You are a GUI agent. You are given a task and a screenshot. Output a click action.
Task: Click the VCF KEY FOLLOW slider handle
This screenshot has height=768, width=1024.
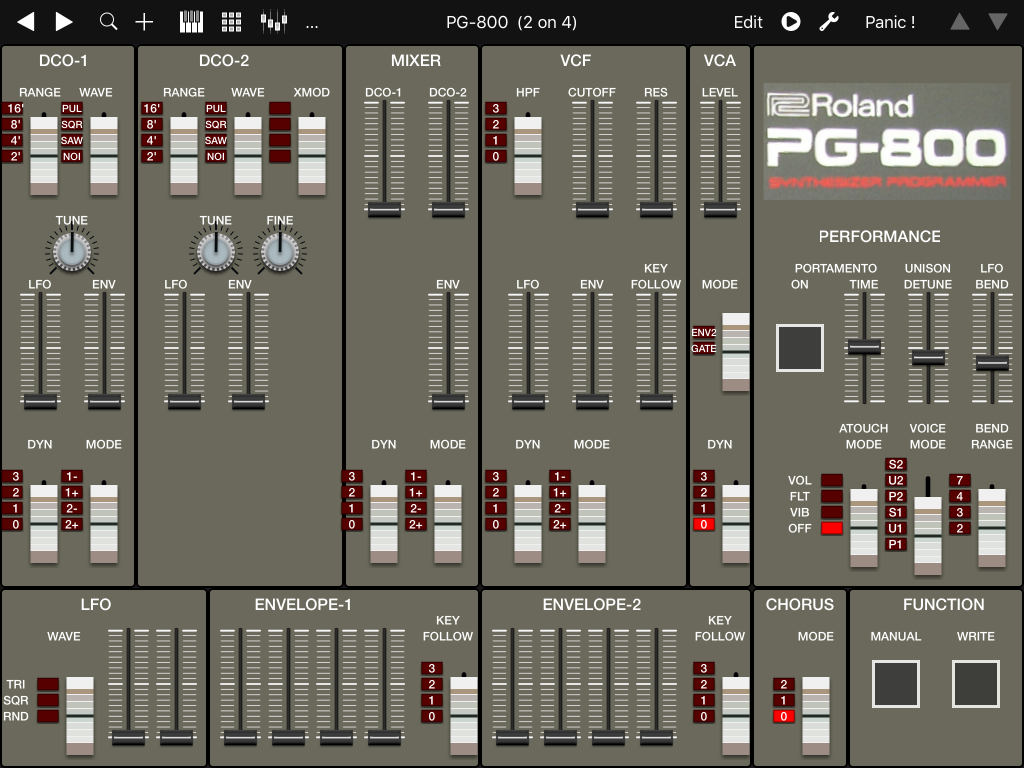tap(656, 402)
